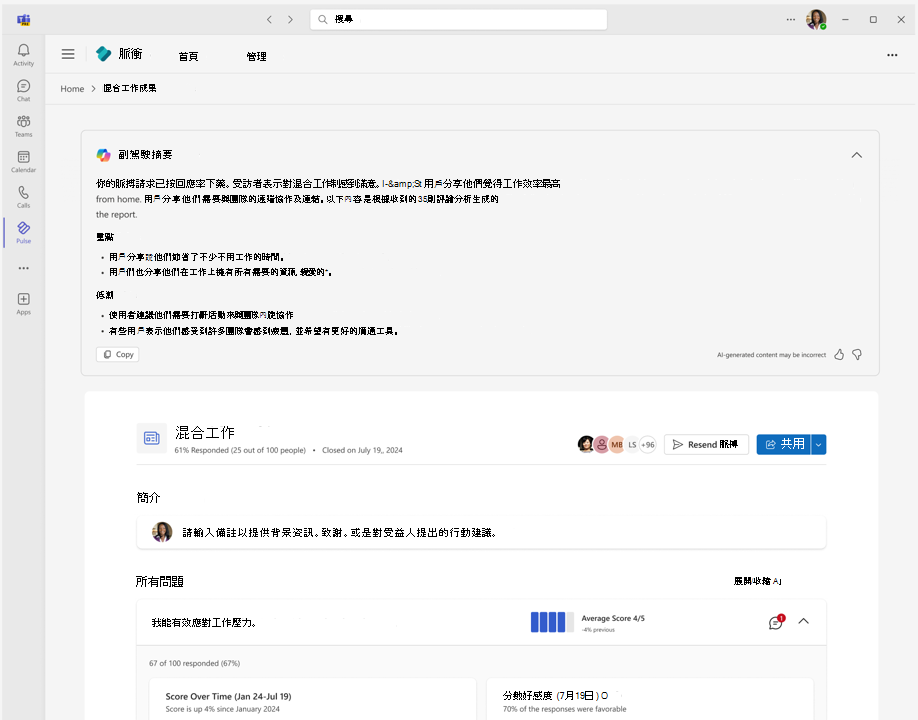This screenshot has width=918, height=720.
Task: Open more options ellipsis in Pulse header
Action: [892, 55]
